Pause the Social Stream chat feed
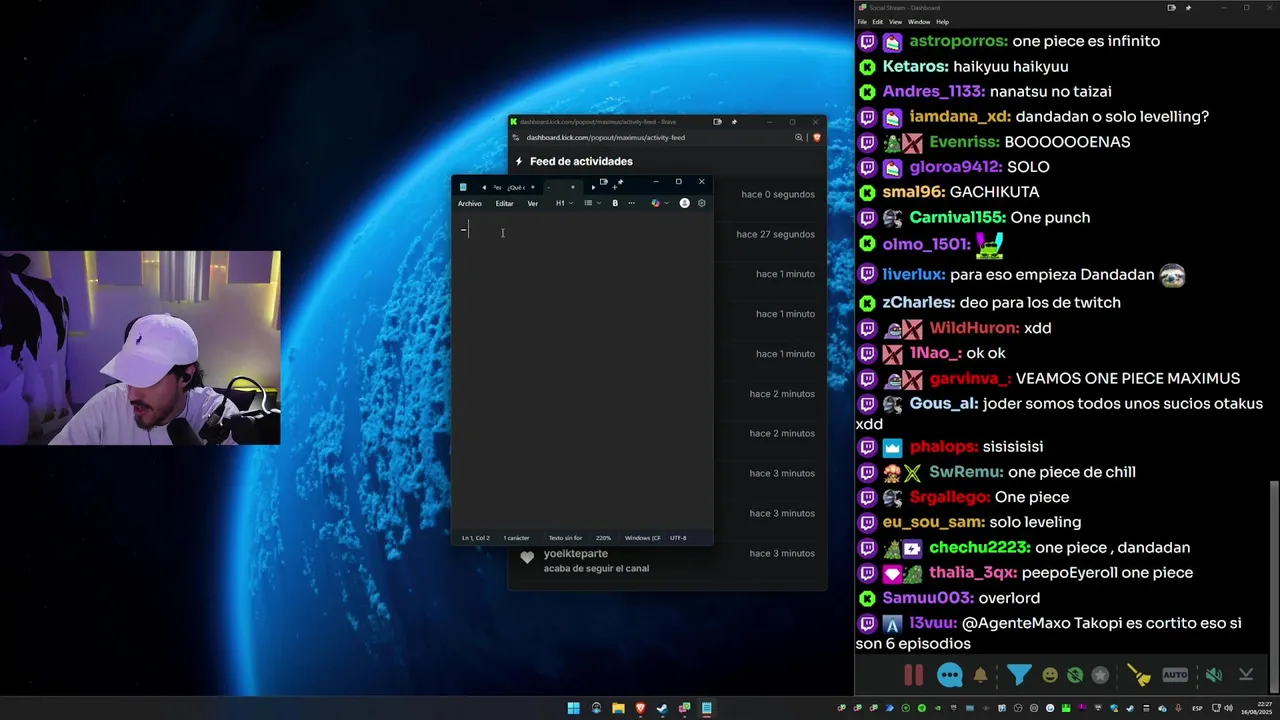The height and width of the screenshot is (720, 1280). tap(913, 675)
